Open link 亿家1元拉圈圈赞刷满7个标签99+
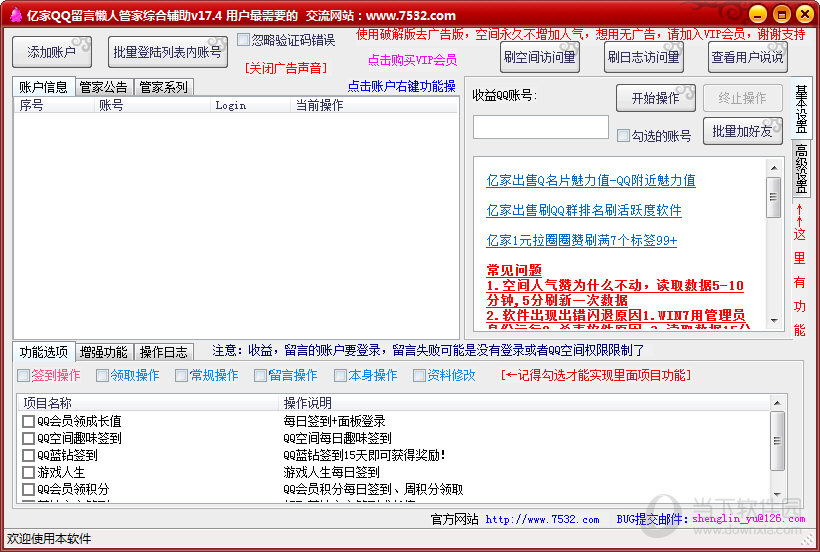 [582, 240]
